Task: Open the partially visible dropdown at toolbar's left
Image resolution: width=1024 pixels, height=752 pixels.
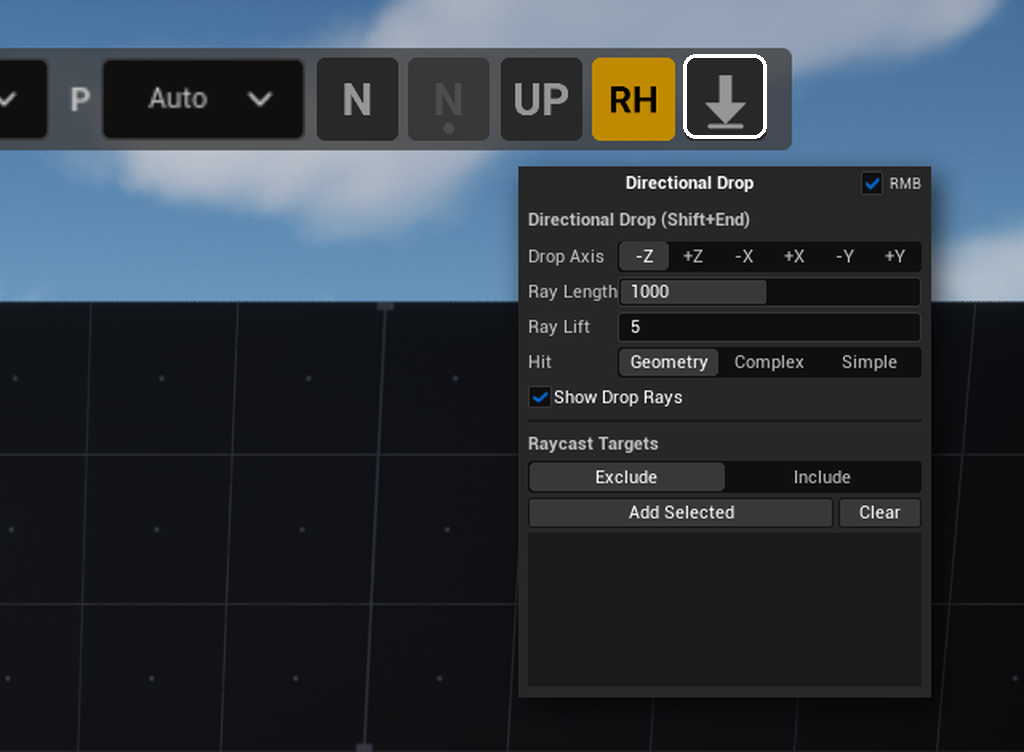Action: pos(22,99)
